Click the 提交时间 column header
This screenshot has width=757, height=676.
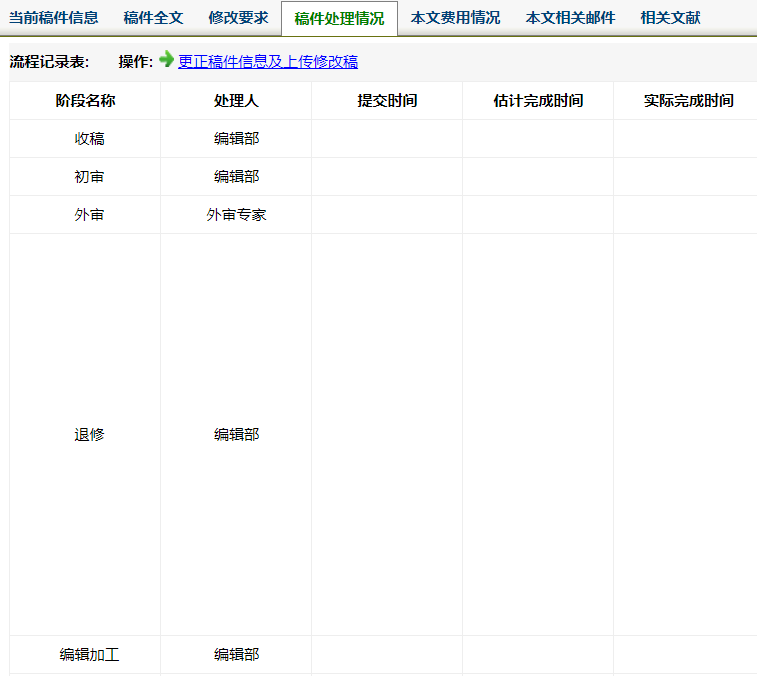click(387, 100)
